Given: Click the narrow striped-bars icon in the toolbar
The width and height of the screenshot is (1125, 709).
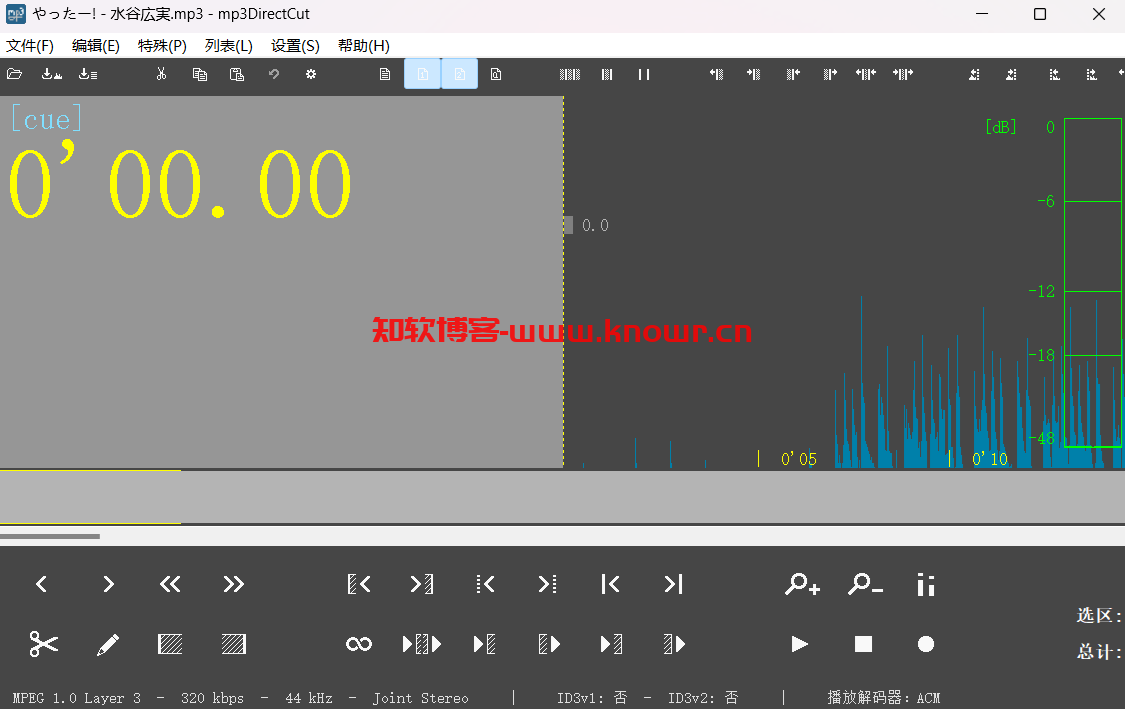Looking at the screenshot, I should 607,74.
